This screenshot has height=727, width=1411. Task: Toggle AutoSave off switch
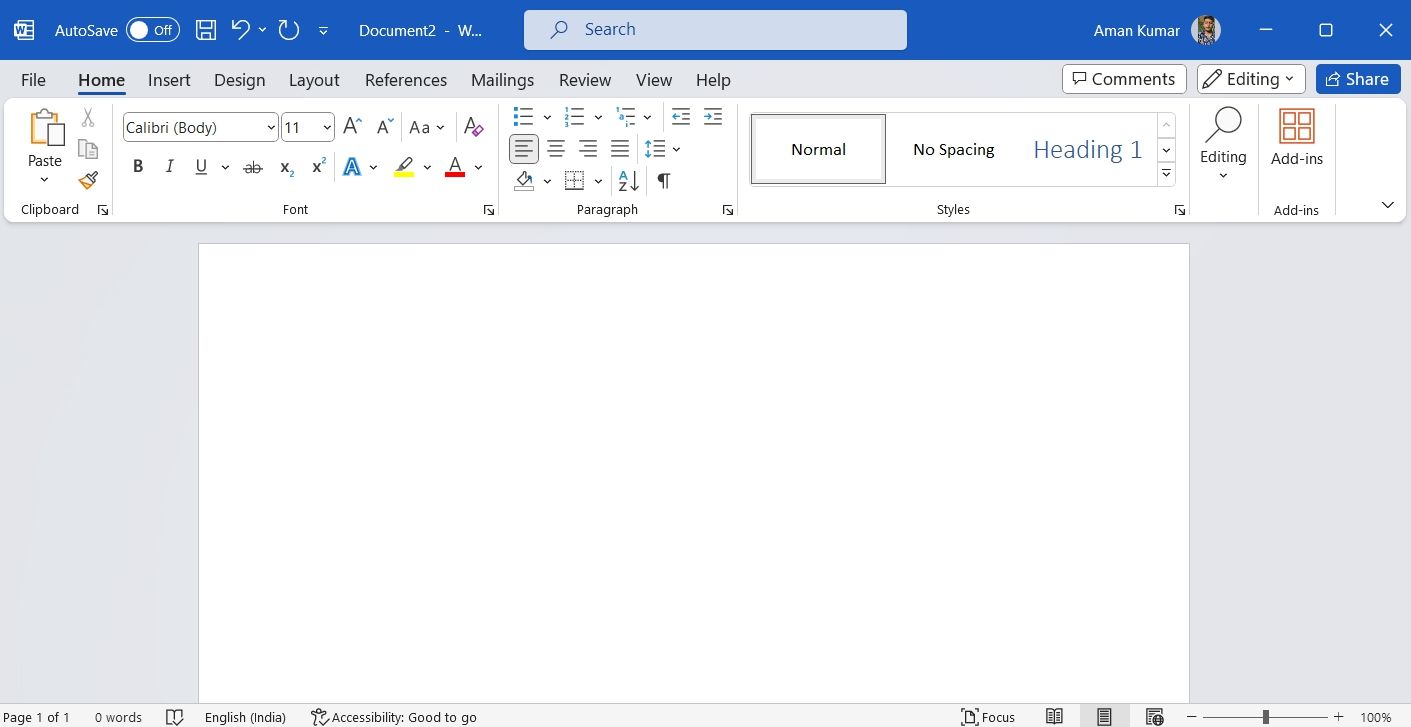153,30
